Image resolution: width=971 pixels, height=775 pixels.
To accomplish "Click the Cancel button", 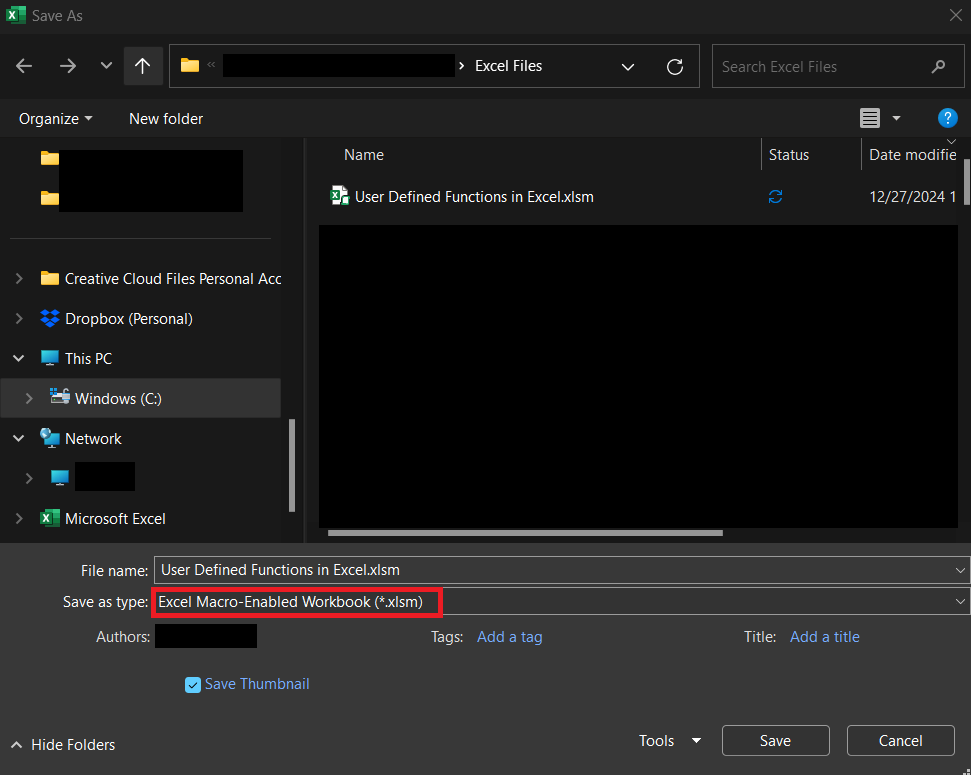I will (900, 741).
